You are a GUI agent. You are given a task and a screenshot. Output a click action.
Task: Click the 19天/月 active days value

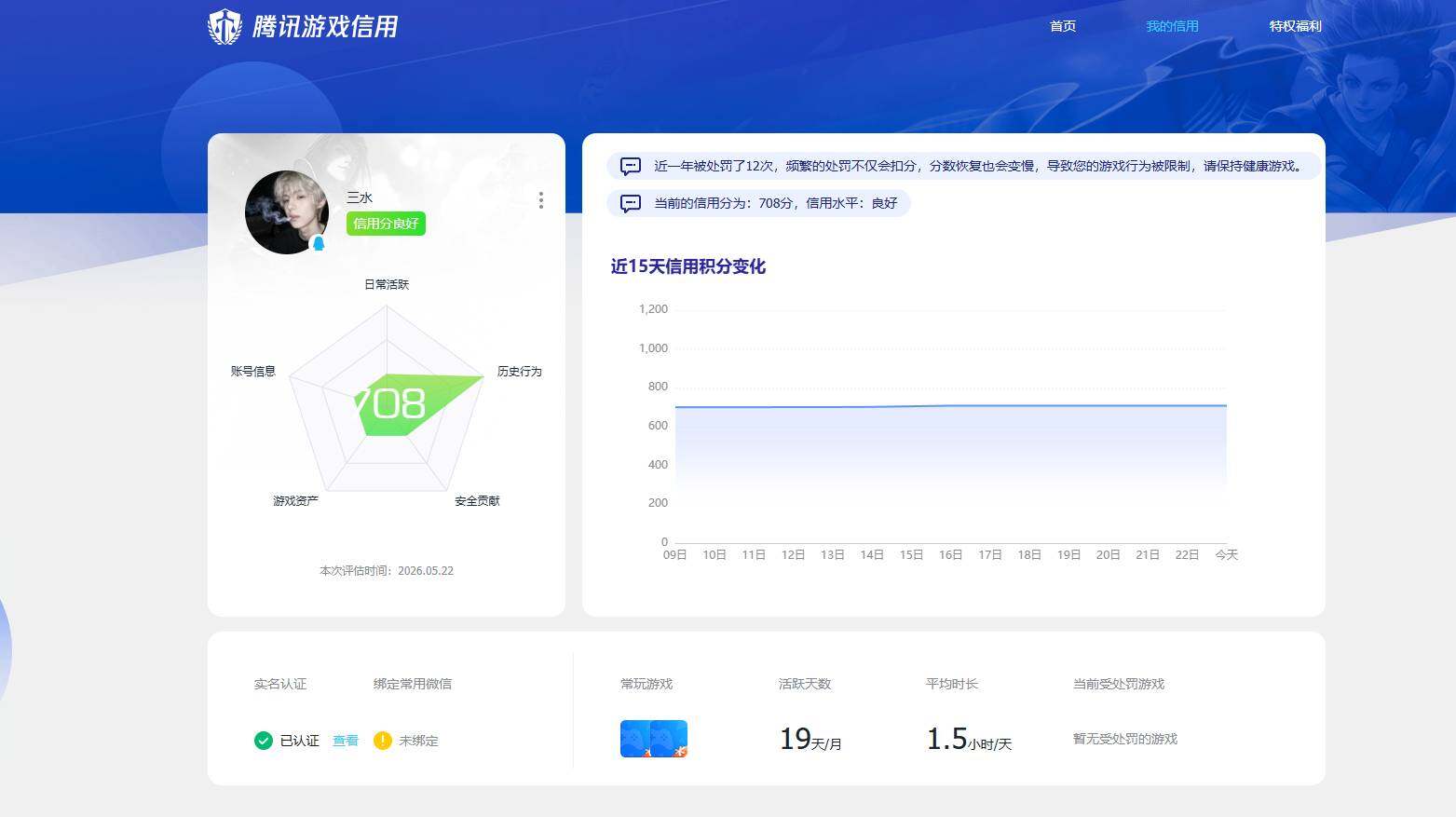click(x=810, y=740)
